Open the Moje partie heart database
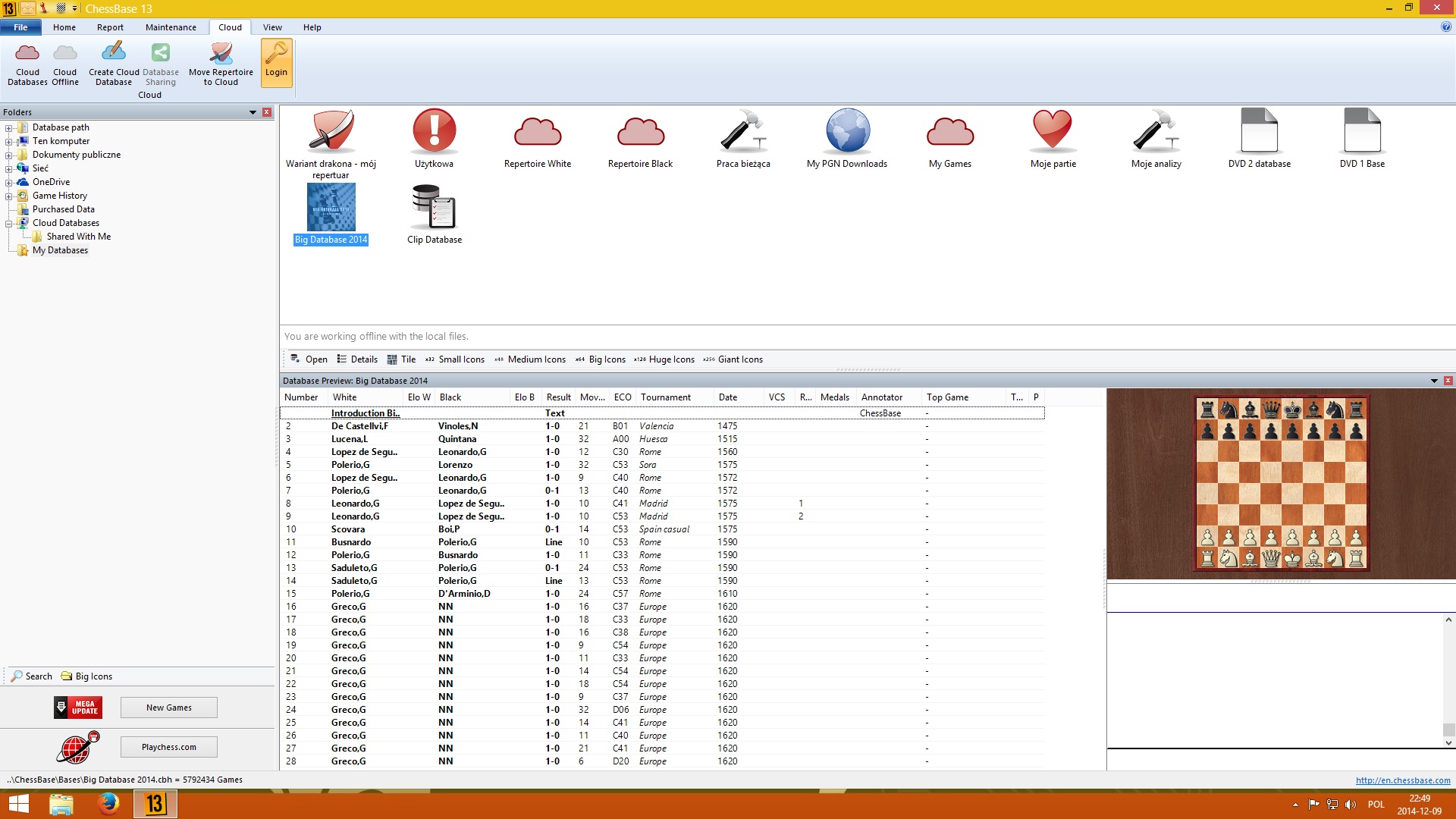The height and width of the screenshot is (819, 1456). tap(1053, 132)
